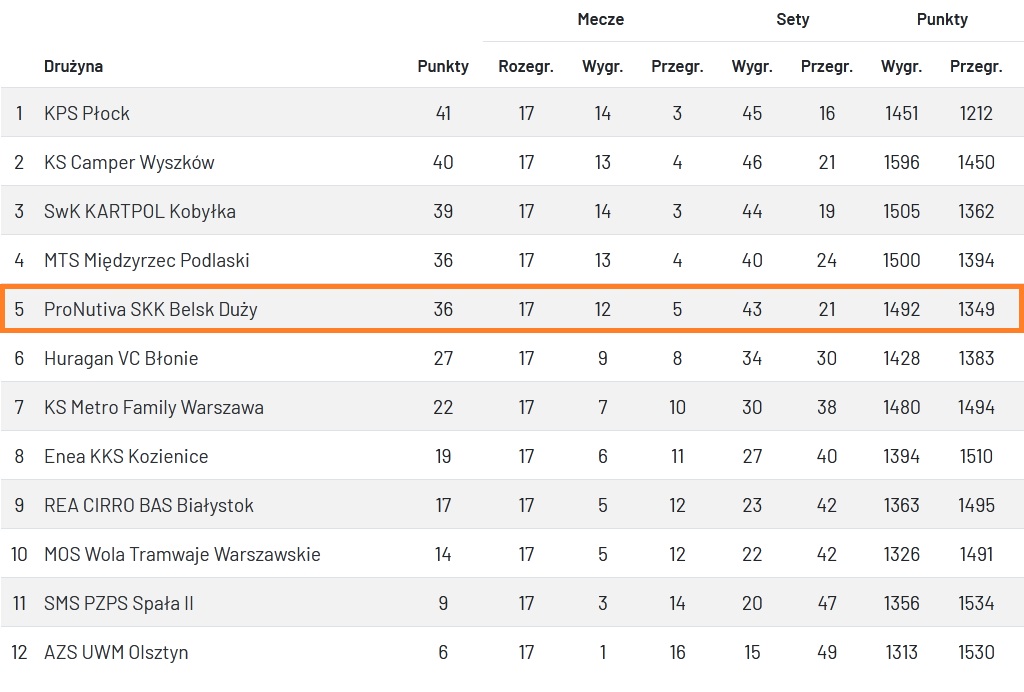Select MOS Wola Tramwaje Warszawskie team
Image resolution: width=1024 pixels, height=692 pixels.
[182, 554]
